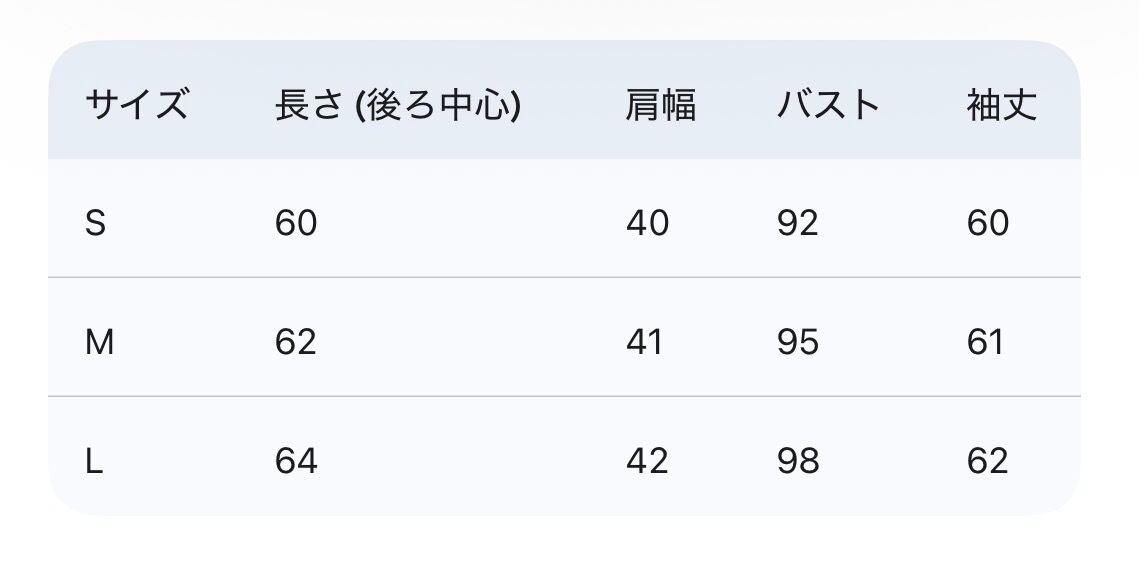Click length value 62 in the M row
Viewport: 1139px width, 566px height.
click(x=296, y=342)
